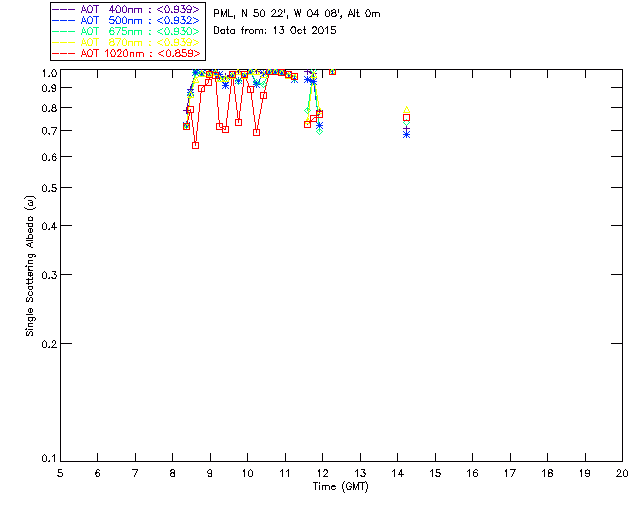
Task: Click the 'Data from: 13 Oct 2015' text
Action: coord(275,30)
